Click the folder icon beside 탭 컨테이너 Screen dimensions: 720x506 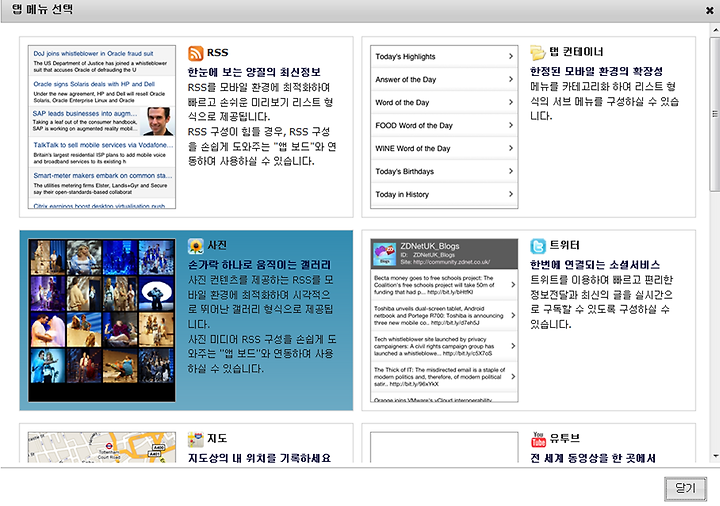[x=538, y=52]
